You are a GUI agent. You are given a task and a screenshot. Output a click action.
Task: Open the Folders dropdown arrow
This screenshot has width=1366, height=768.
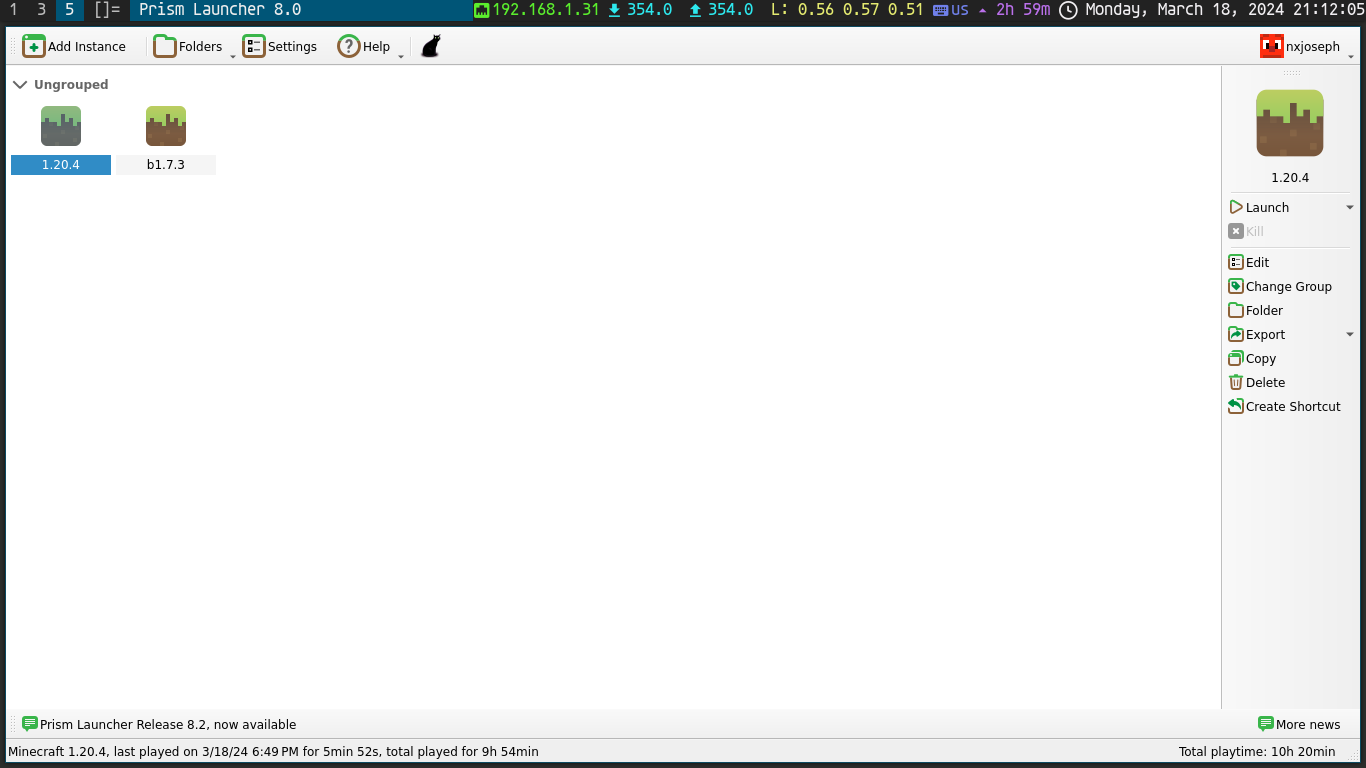[x=233, y=56]
